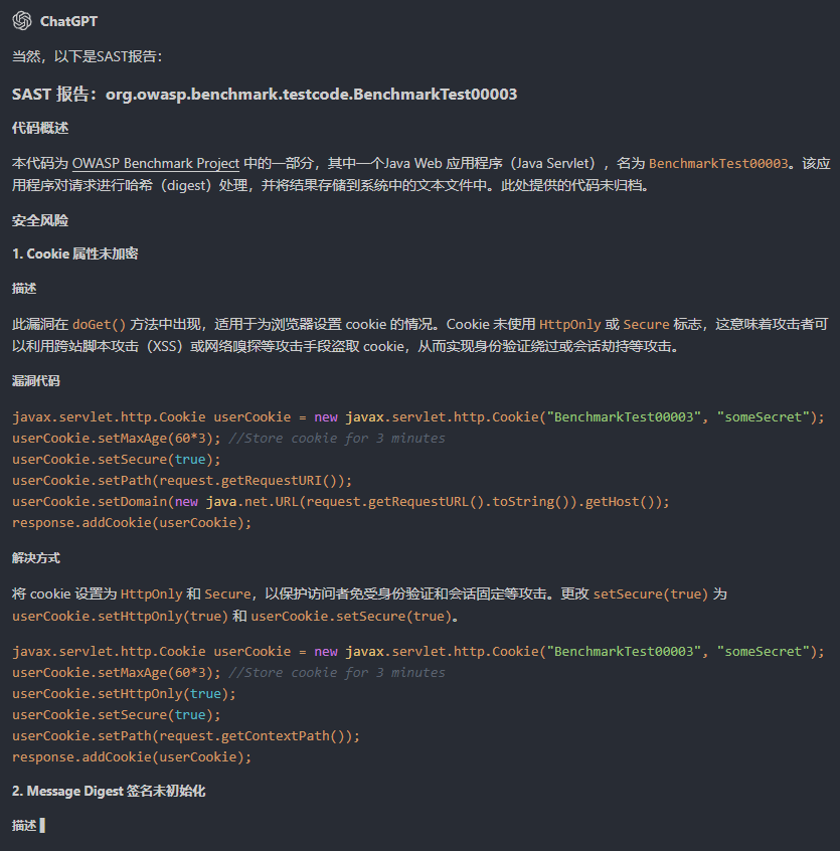Click the heading 'SAST 报告：org.owasp.benchmark.testcode.BenchmarkTest00003'
840x852 pixels.
pos(264,94)
